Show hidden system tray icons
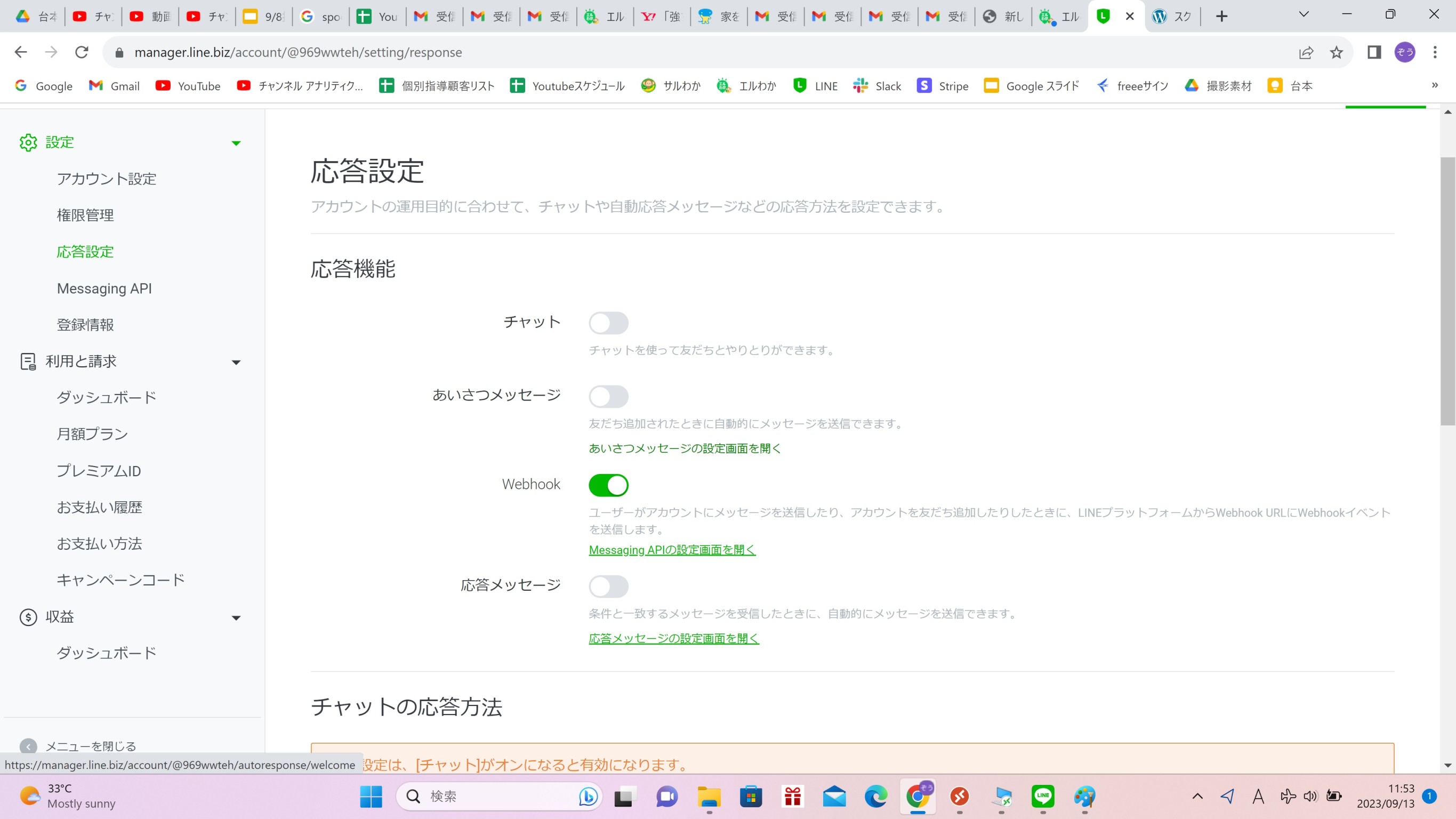This screenshot has width=1456, height=819. click(1197, 797)
